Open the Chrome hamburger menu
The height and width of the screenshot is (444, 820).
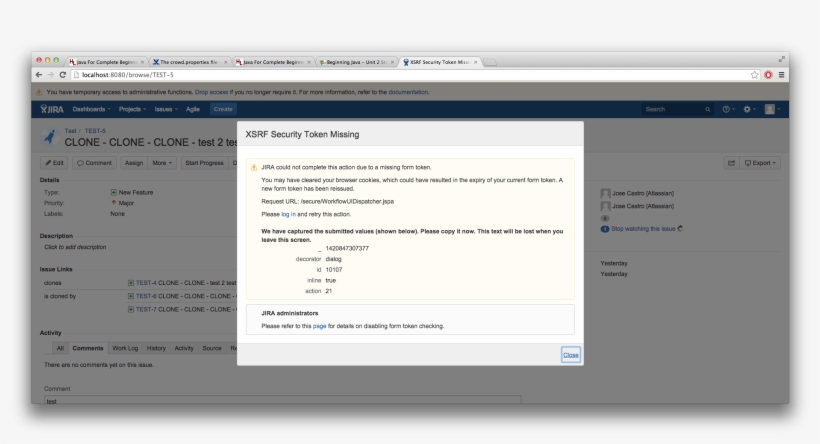click(x=780, y=75)
